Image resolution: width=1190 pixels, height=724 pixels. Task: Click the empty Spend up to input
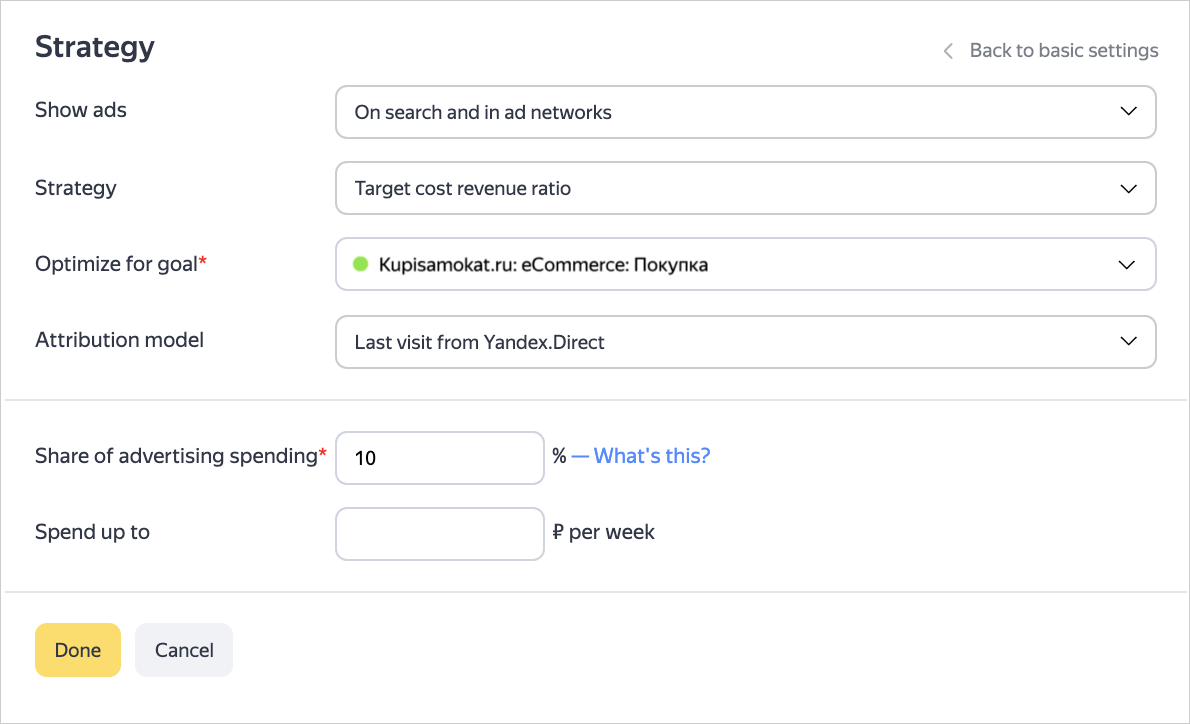coord(440,534)
